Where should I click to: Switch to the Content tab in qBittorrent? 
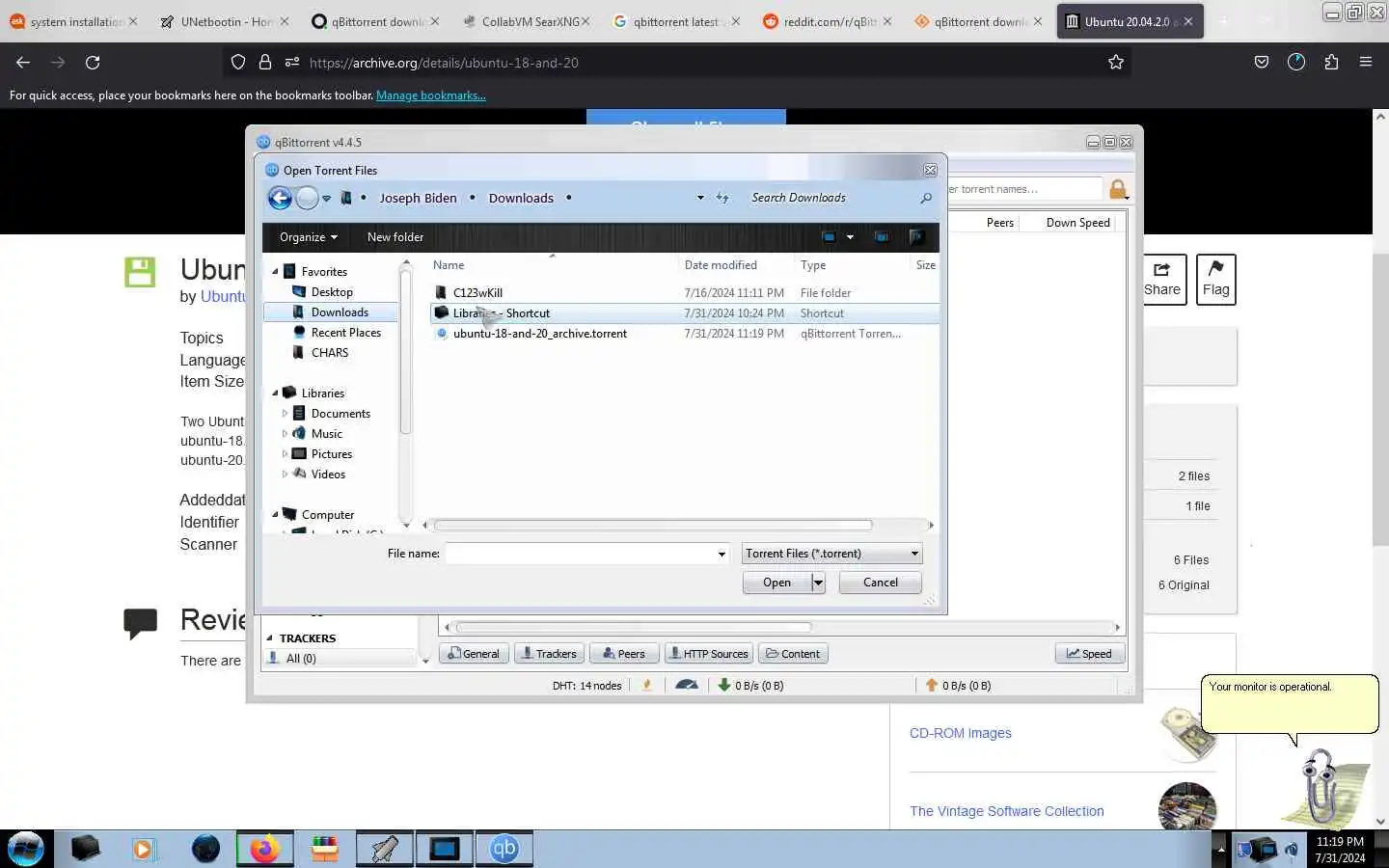pos(793,654)
